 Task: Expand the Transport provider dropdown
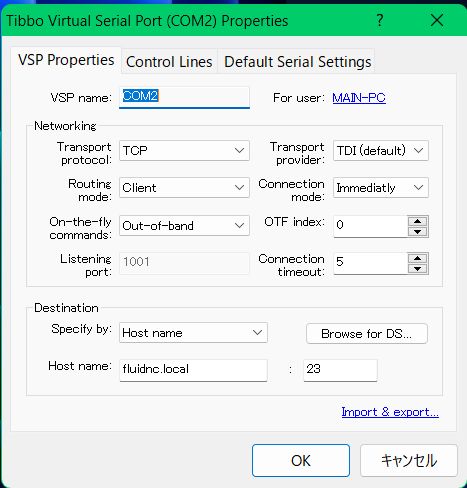[381, 150]
